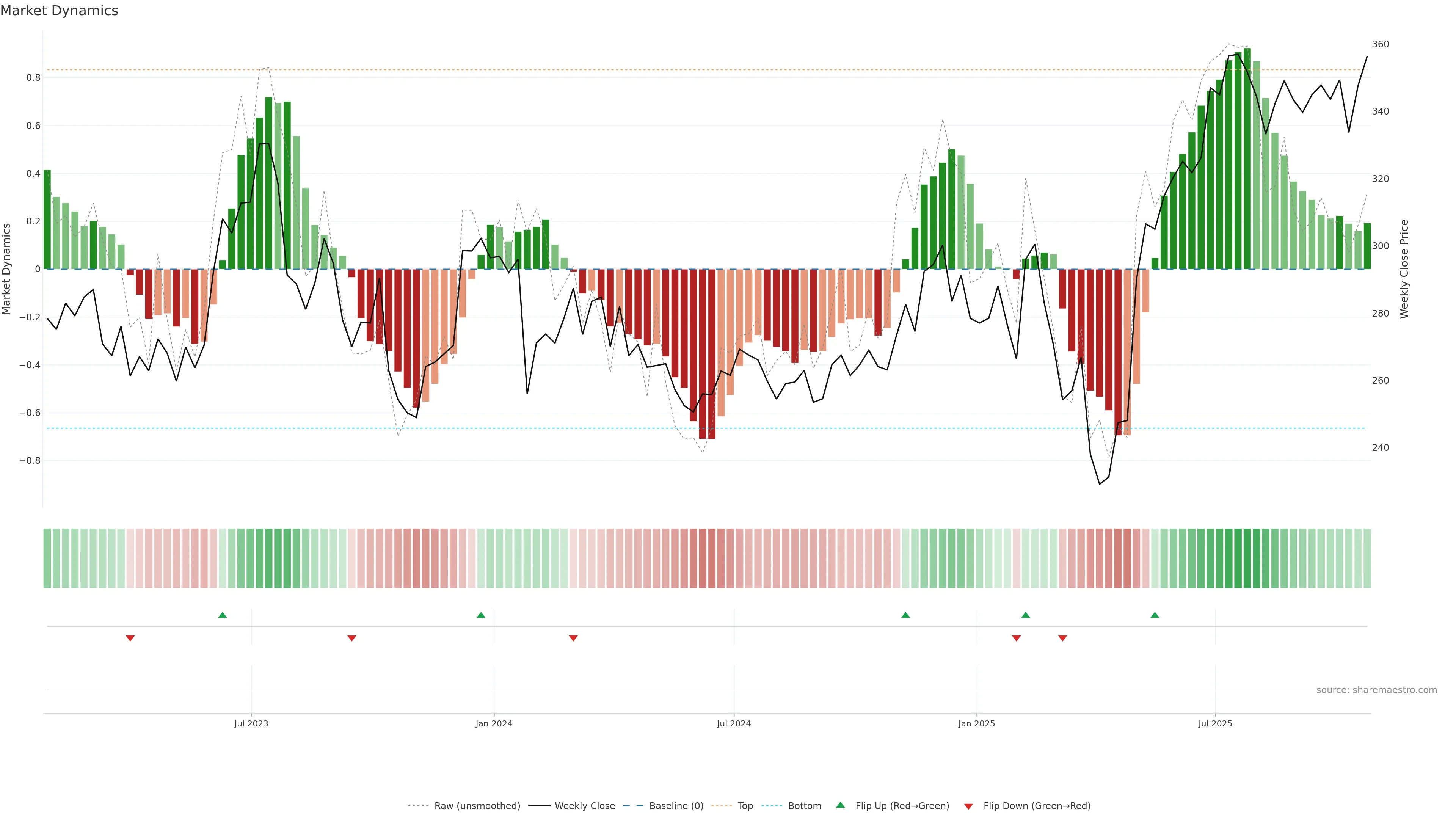1456x819 pixels.
Task: Click the Jan 2025 axis label
Action: click(x=977, y=723)
